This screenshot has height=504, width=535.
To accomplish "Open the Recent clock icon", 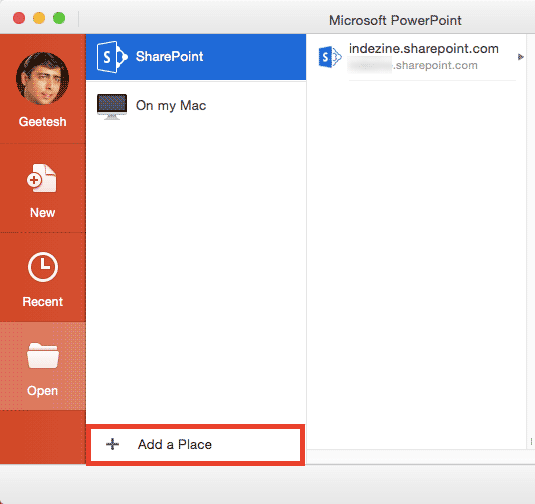I will click(43, 267).
